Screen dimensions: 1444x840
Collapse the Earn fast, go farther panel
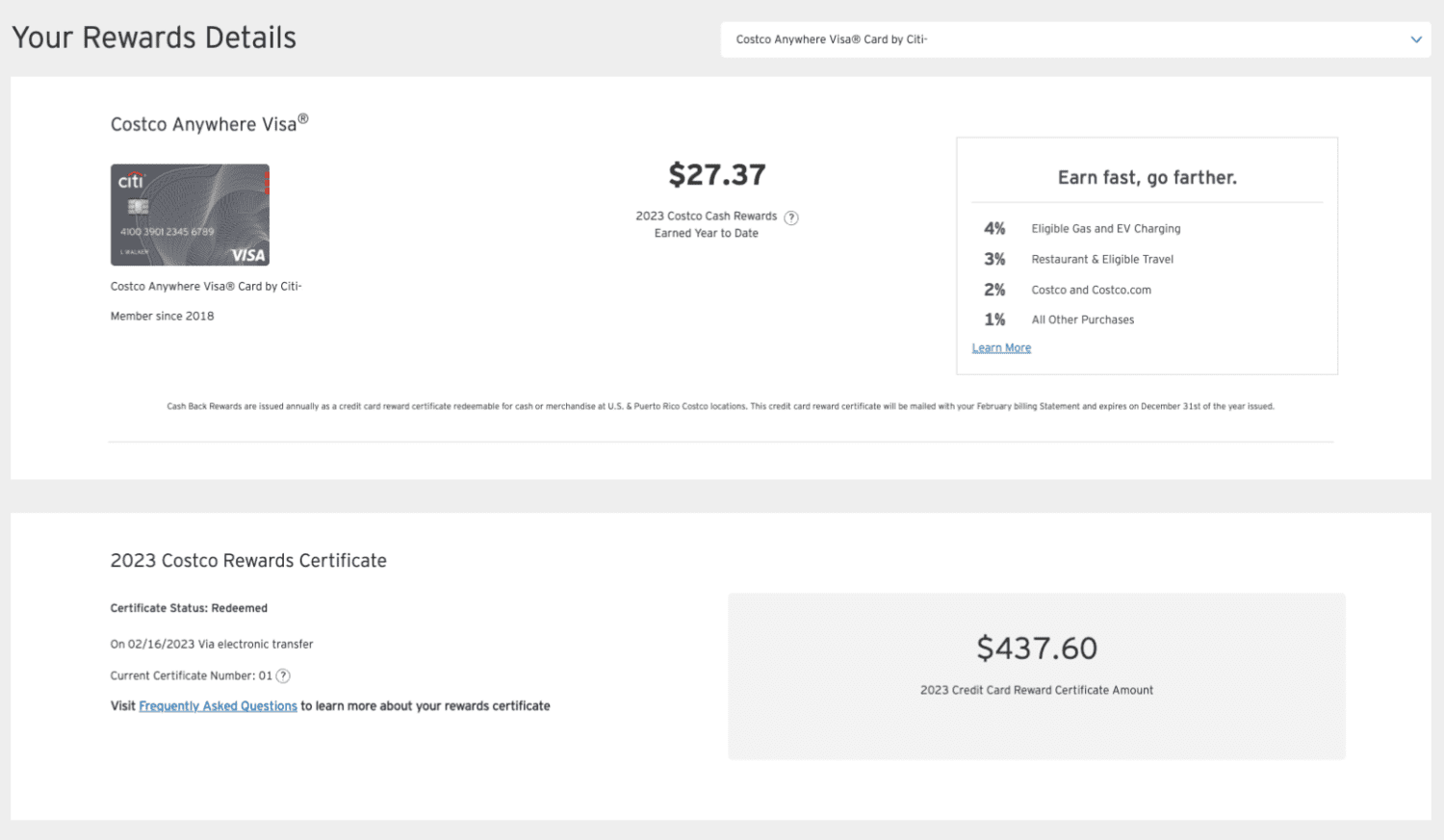(1147, 177)
